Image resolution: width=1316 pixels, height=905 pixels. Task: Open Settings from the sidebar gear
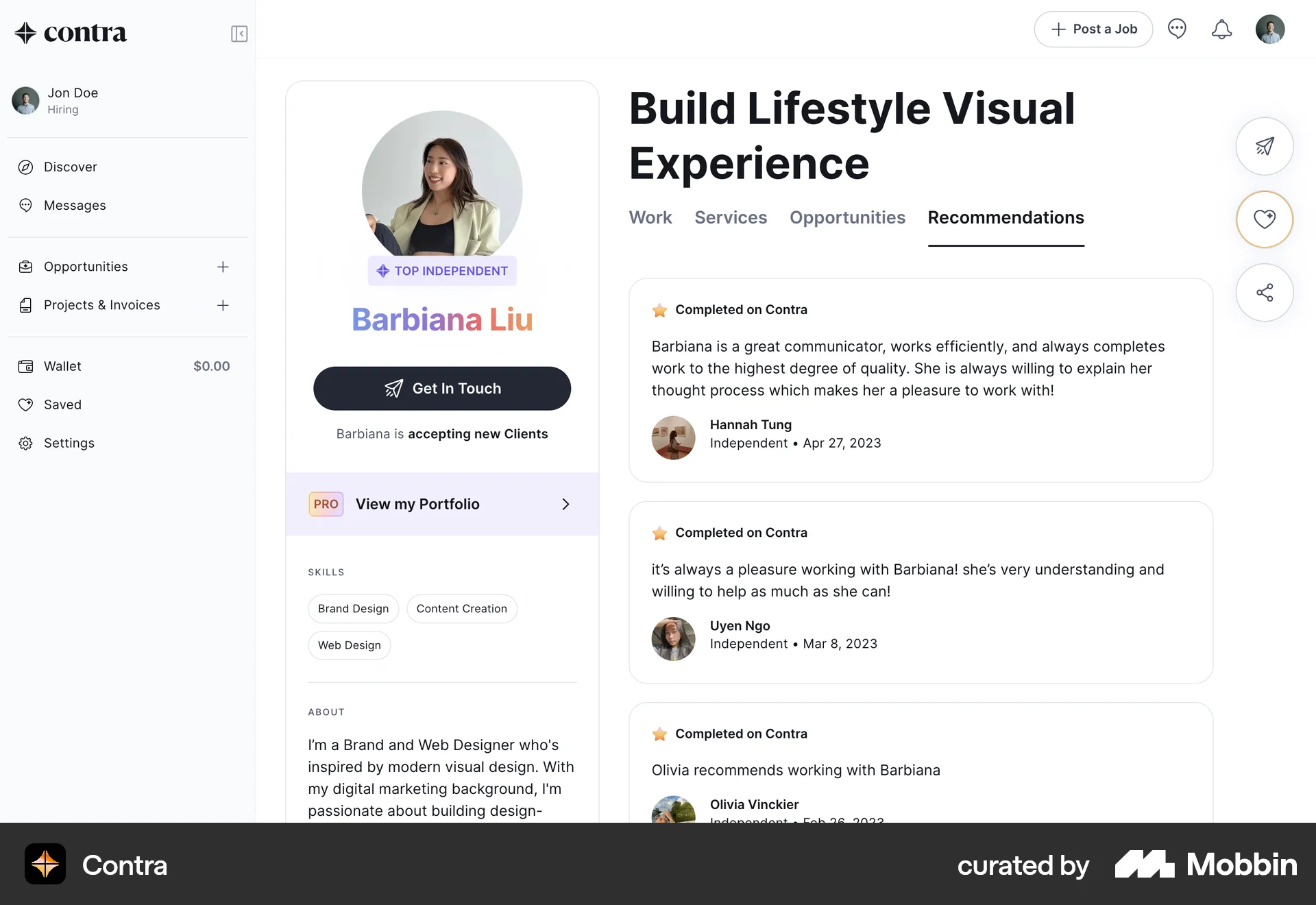click(x=69, y=443)
